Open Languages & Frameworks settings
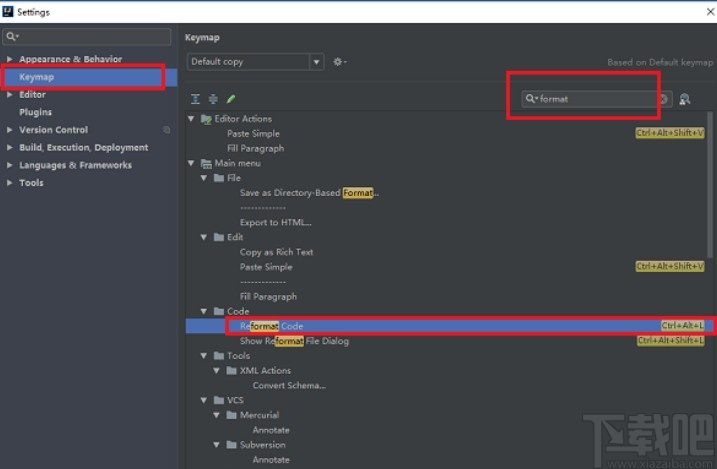The height and width of the screenshot is (469, 717). coord(75,165)
